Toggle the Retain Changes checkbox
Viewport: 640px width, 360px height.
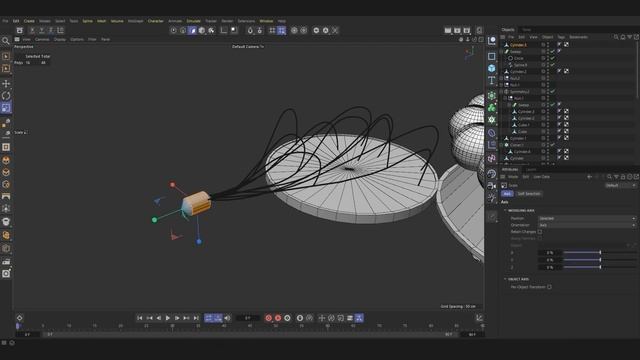[540, 231]
